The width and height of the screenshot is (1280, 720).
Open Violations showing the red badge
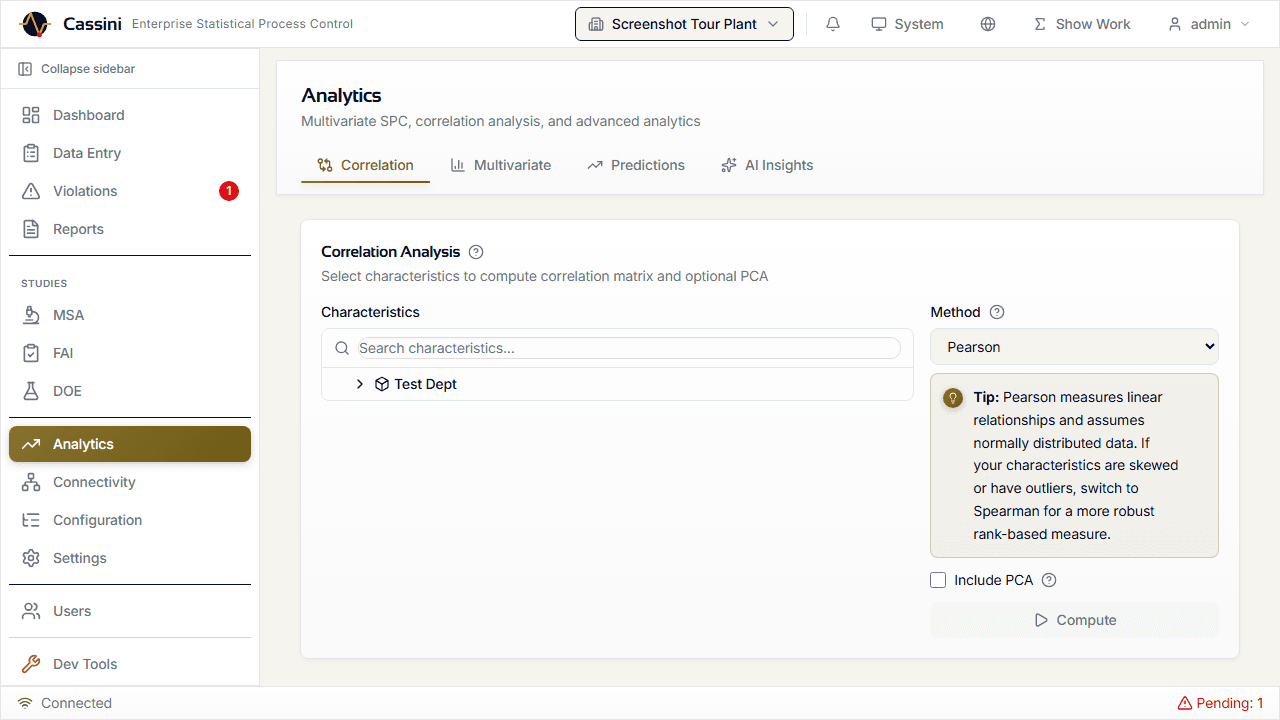click(x=84, y=190)
